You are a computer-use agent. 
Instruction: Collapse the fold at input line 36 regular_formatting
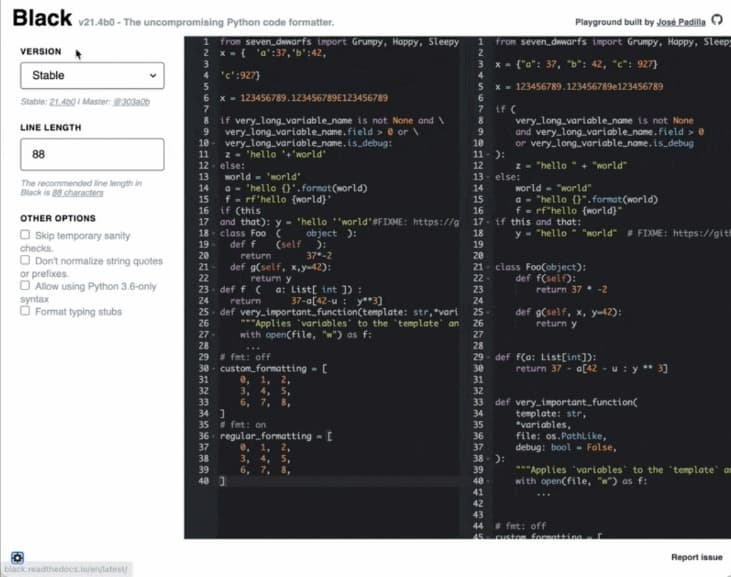[x=214, y=436]
